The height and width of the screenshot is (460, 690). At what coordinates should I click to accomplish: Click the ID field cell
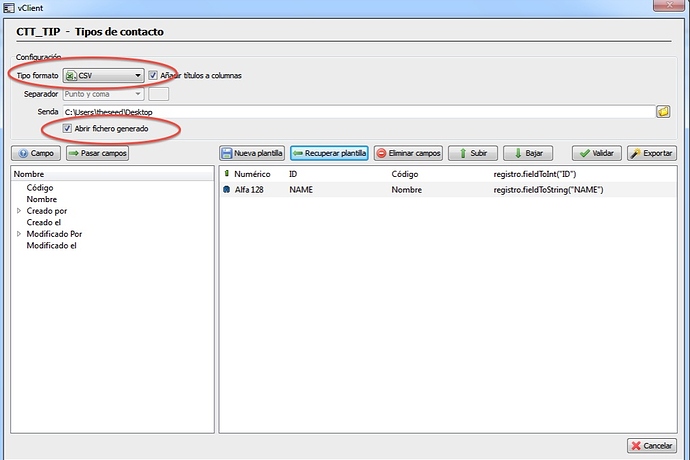[x=293, y=174]
